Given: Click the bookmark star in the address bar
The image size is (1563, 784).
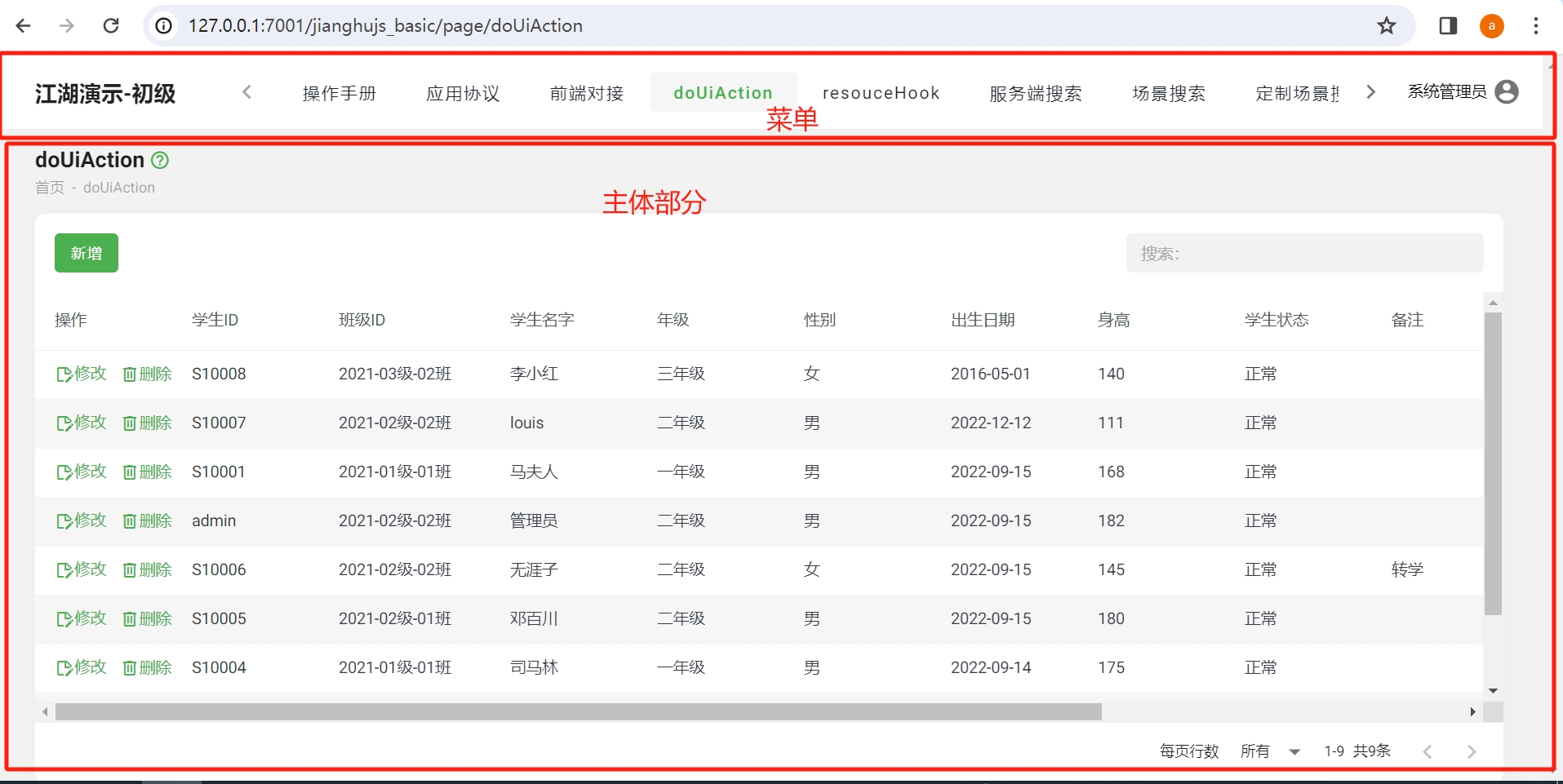Looking at the screenshot, I should [x=1386, y=25].
